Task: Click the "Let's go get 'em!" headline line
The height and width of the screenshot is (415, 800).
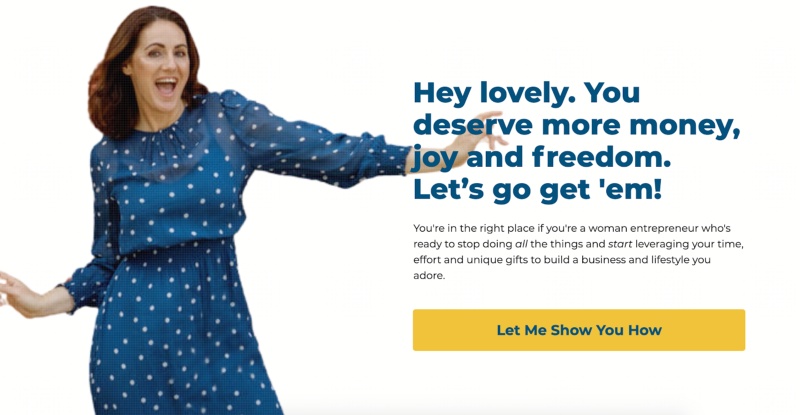Action: pyautogui.click(x=537, y=189)
